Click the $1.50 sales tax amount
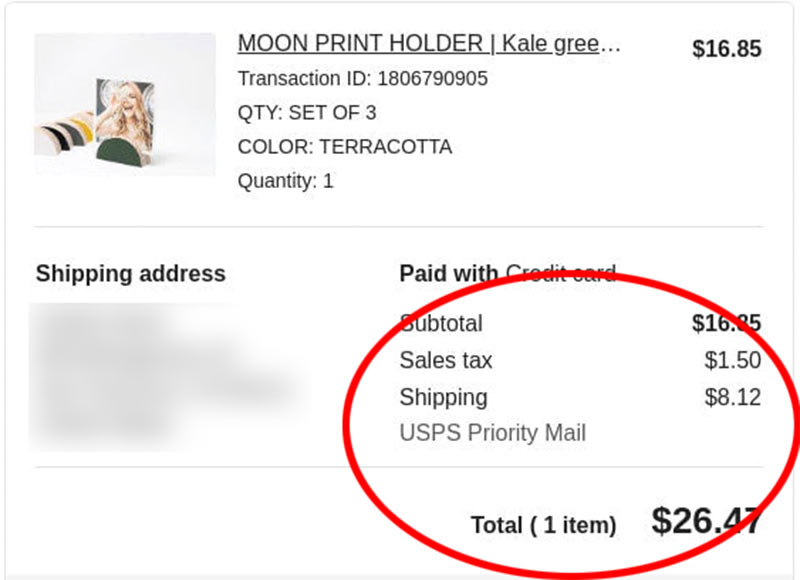Screen dimensions: 800x580 click(732, 360)
